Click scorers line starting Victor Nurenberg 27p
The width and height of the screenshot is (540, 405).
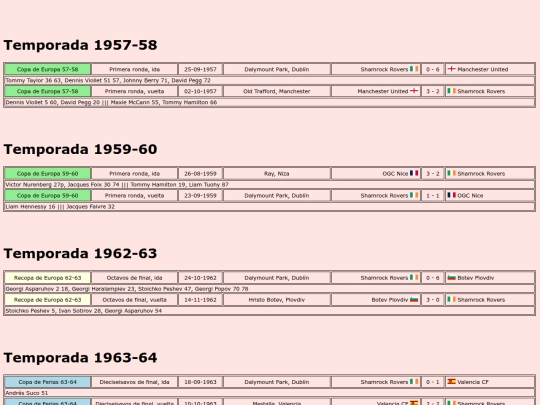click(x=269, y=185)
